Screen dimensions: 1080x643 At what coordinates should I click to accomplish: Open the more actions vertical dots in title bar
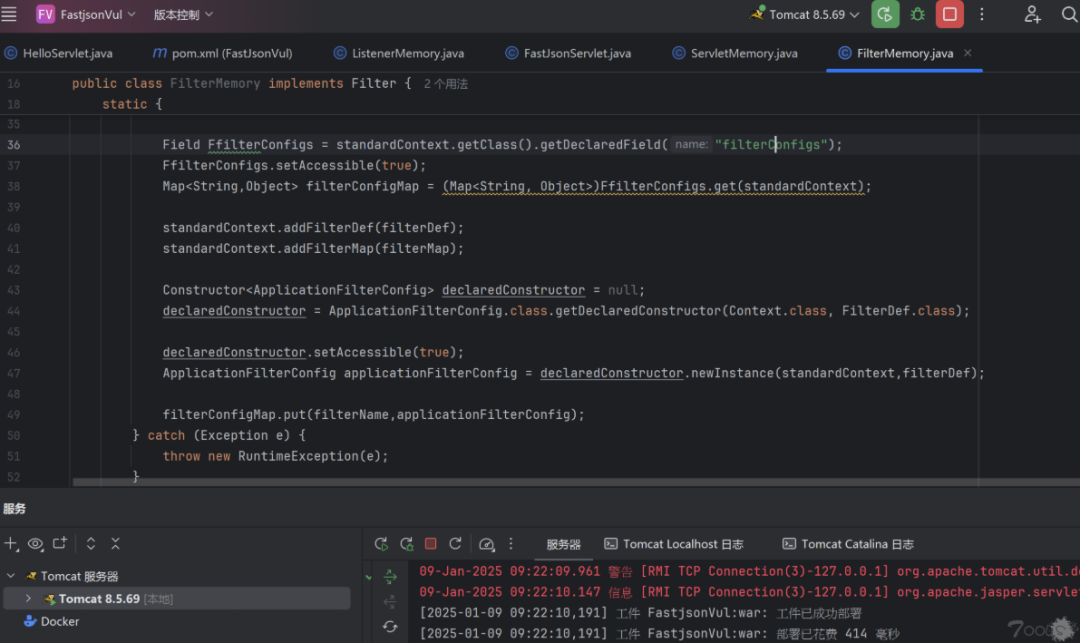pos(982,14)
